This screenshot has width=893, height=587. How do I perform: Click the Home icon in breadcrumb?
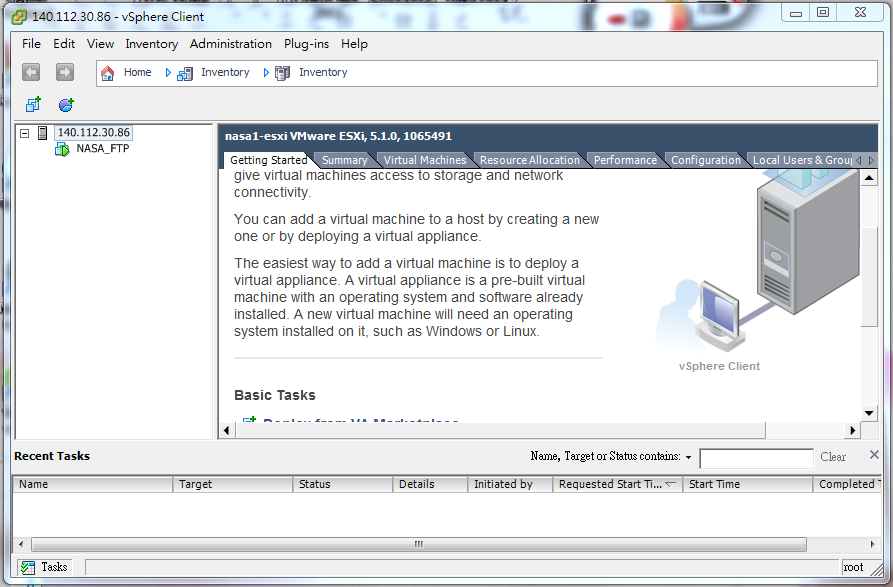[108, 73]
